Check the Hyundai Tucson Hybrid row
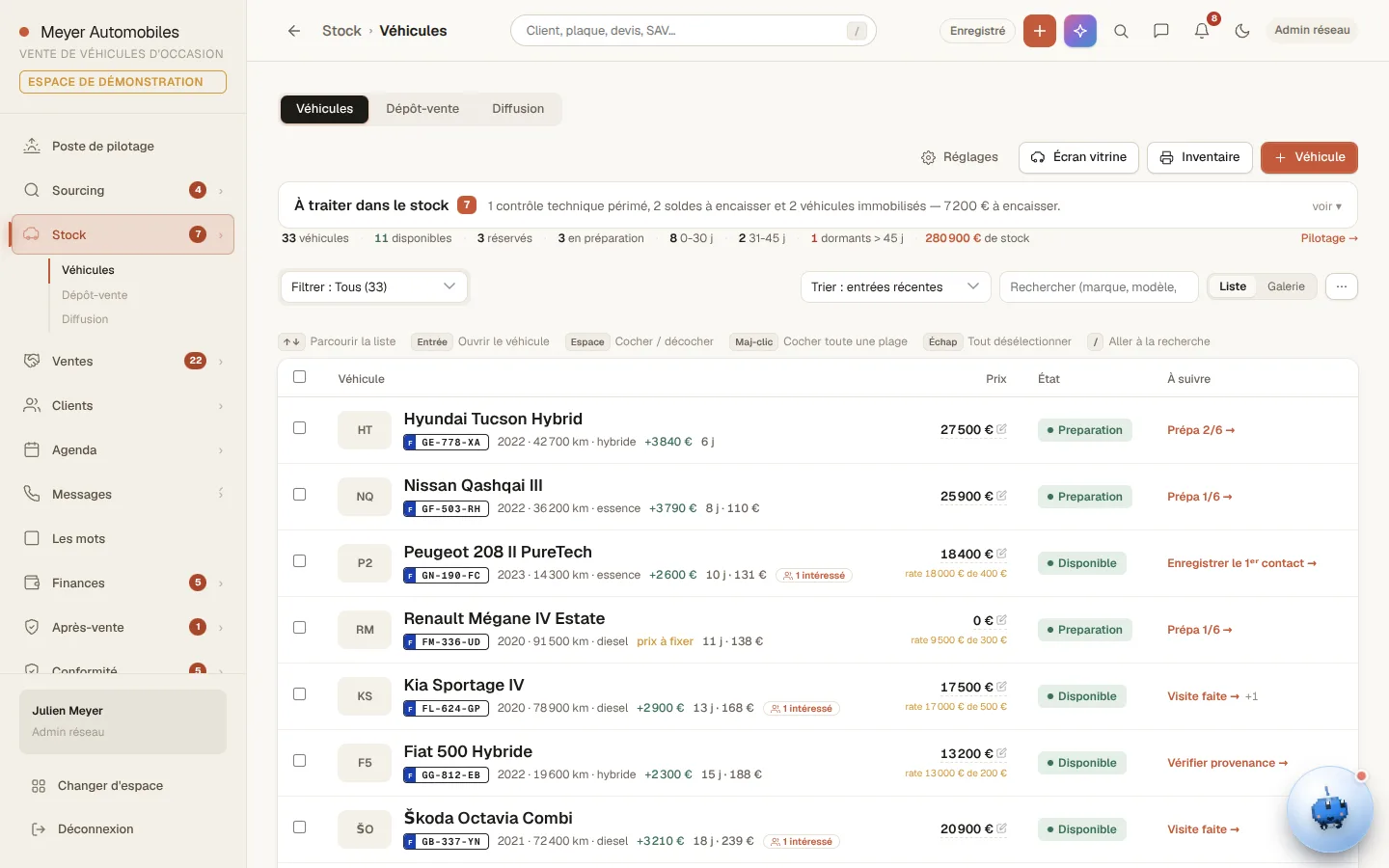 pos(299,428)
